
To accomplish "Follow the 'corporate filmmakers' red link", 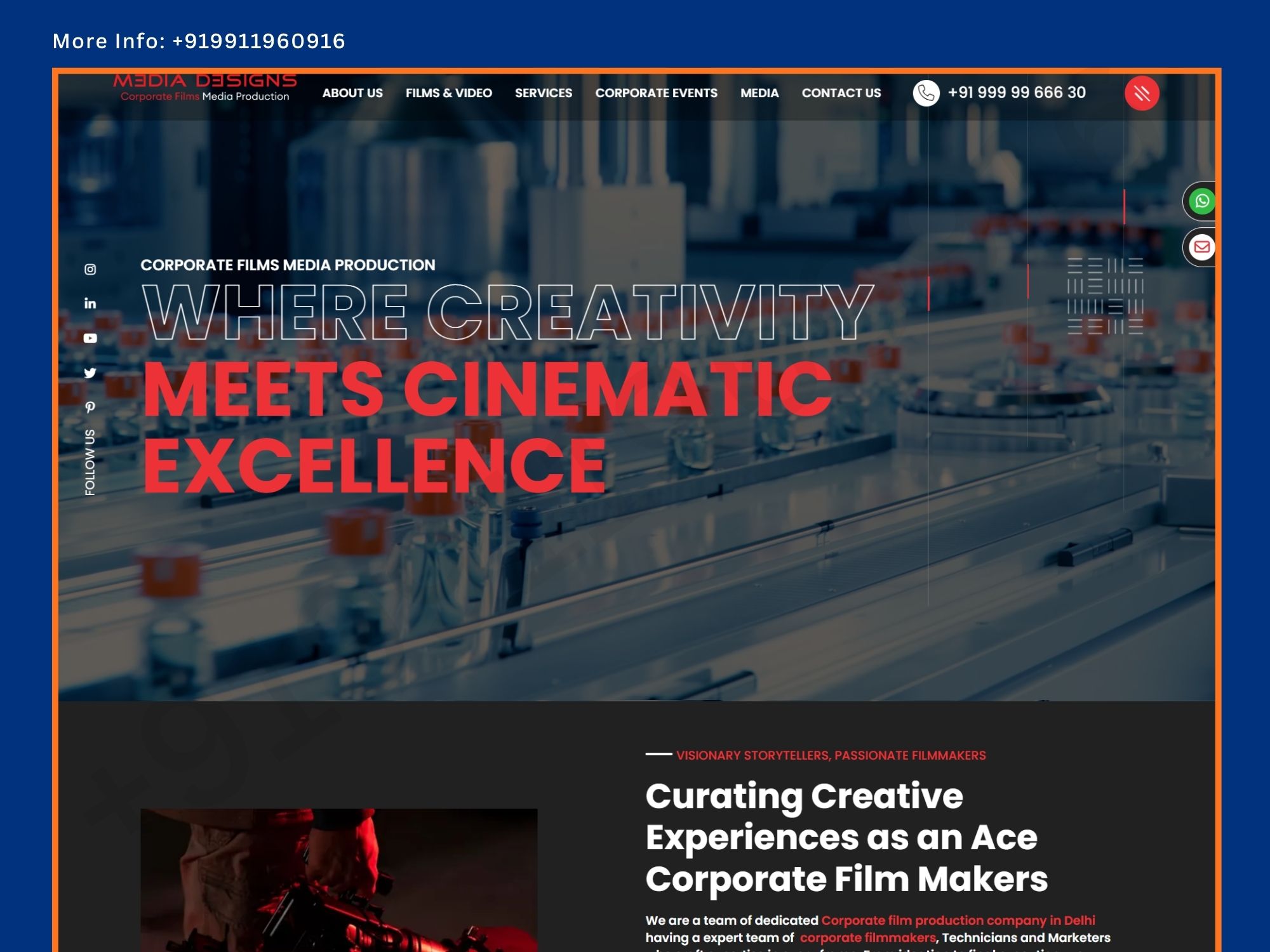I will [867, 937].
